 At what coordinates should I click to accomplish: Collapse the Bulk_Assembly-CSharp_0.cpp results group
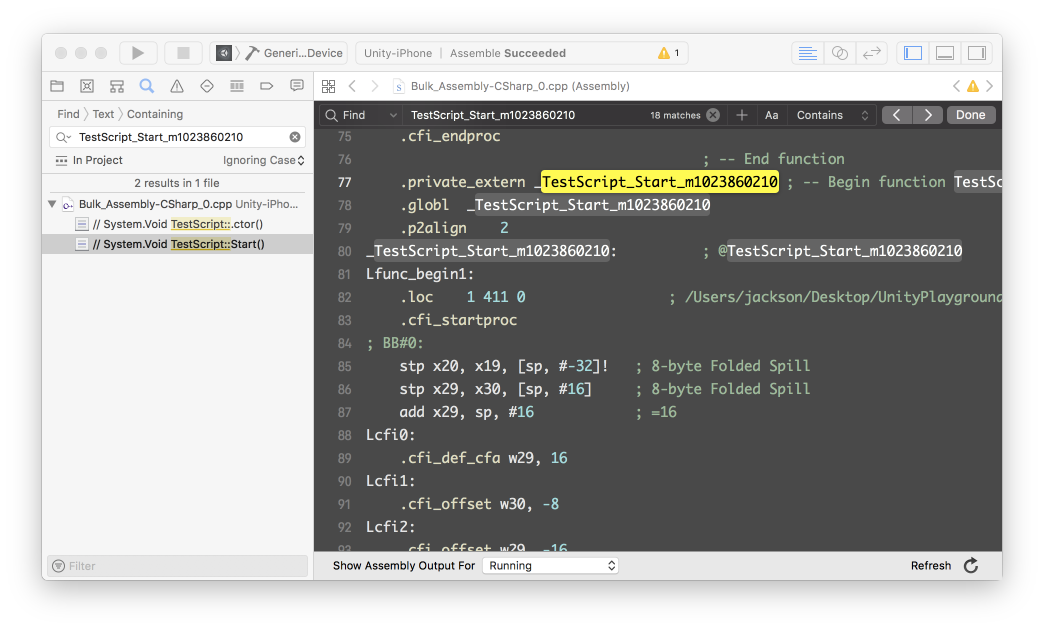click(52, 204)
